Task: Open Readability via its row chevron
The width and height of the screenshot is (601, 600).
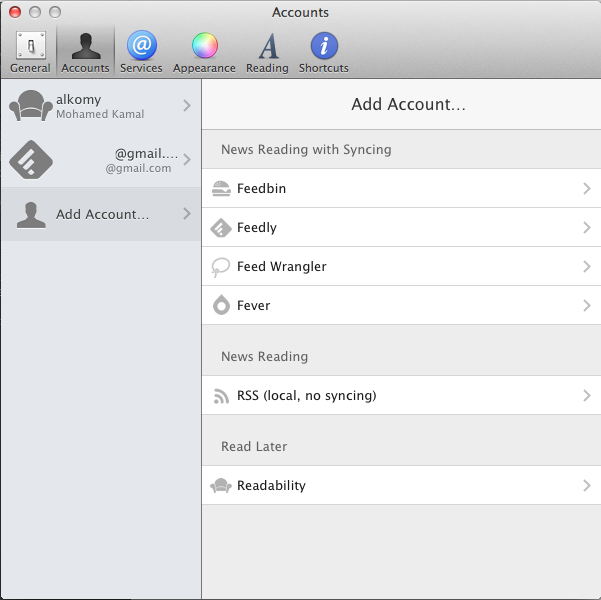Action: tap(586, 485)
